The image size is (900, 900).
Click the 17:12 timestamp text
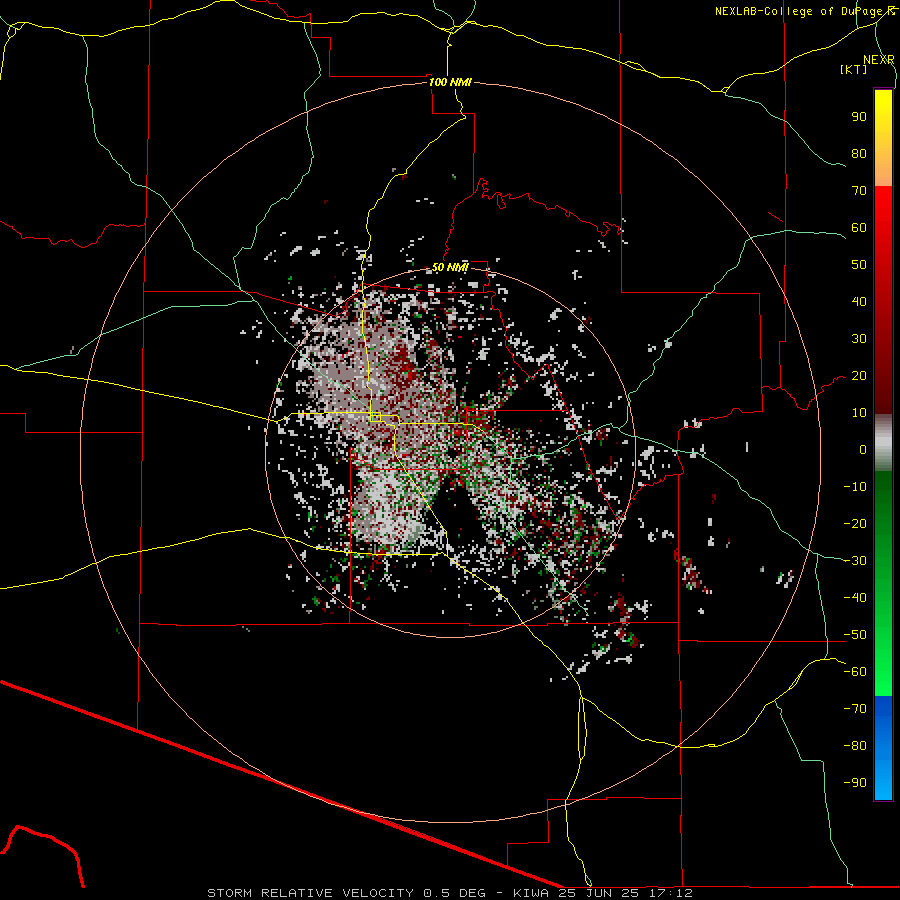671,893
